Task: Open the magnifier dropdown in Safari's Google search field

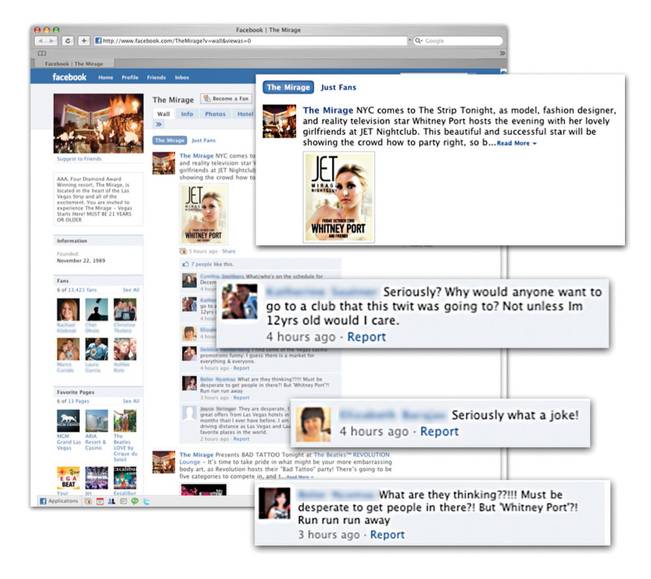Action: pyautogui.click(x=418, y=41)
